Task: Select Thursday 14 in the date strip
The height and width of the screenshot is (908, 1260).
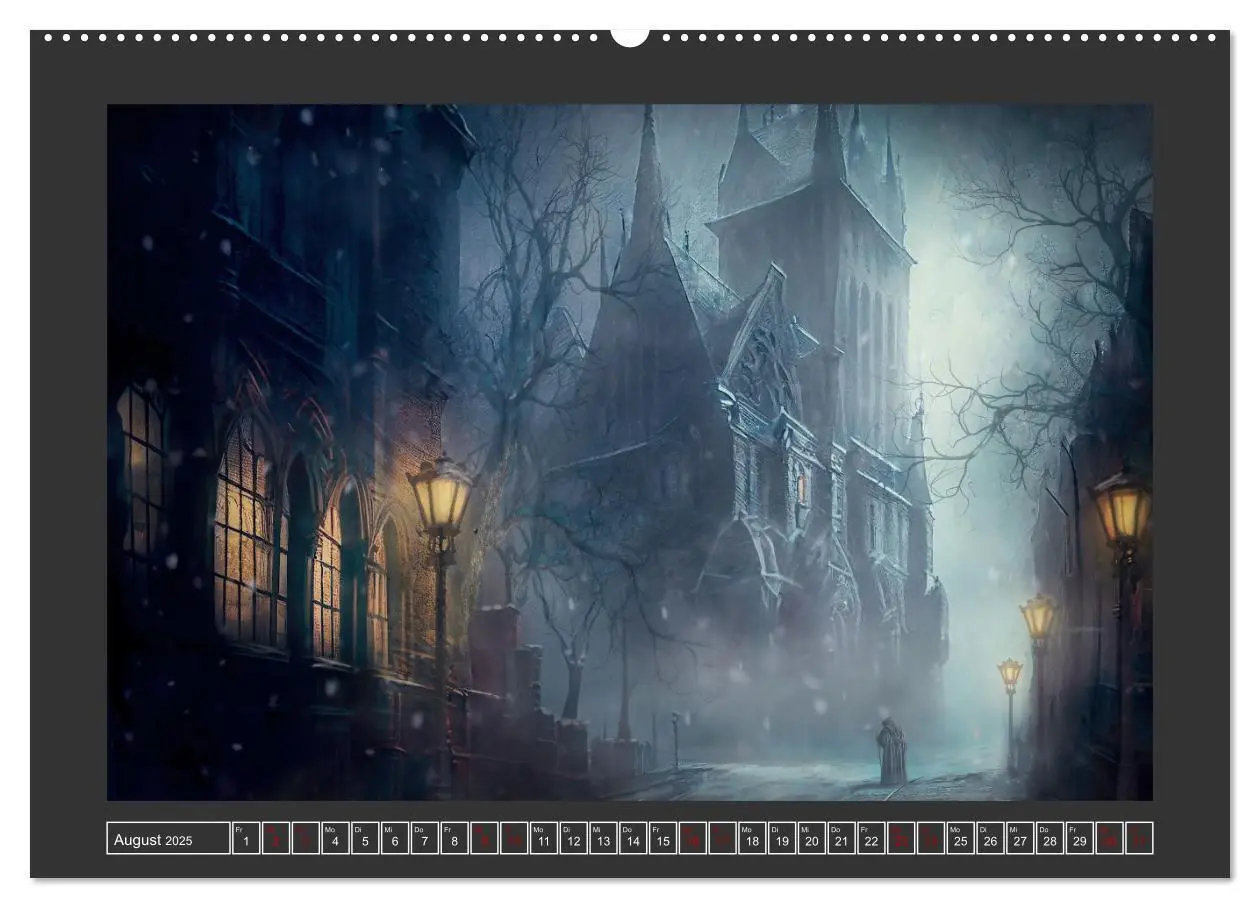Action: click(633, 839)
